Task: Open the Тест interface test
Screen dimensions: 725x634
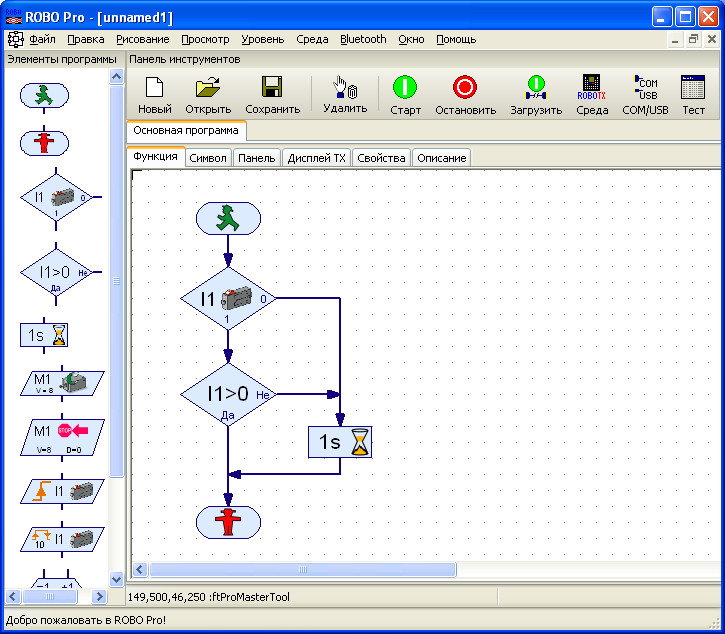Action: coord(693,95)
